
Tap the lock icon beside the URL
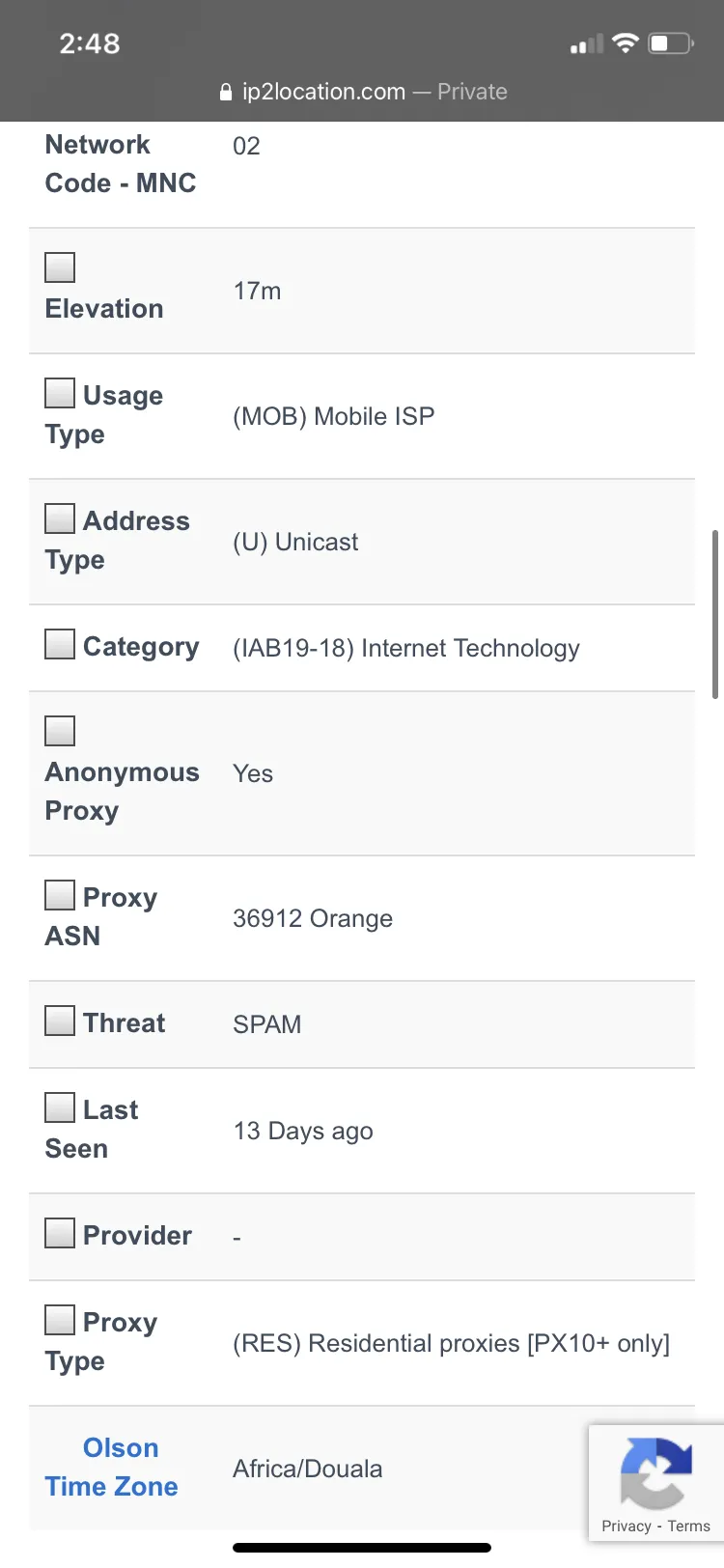226,93
